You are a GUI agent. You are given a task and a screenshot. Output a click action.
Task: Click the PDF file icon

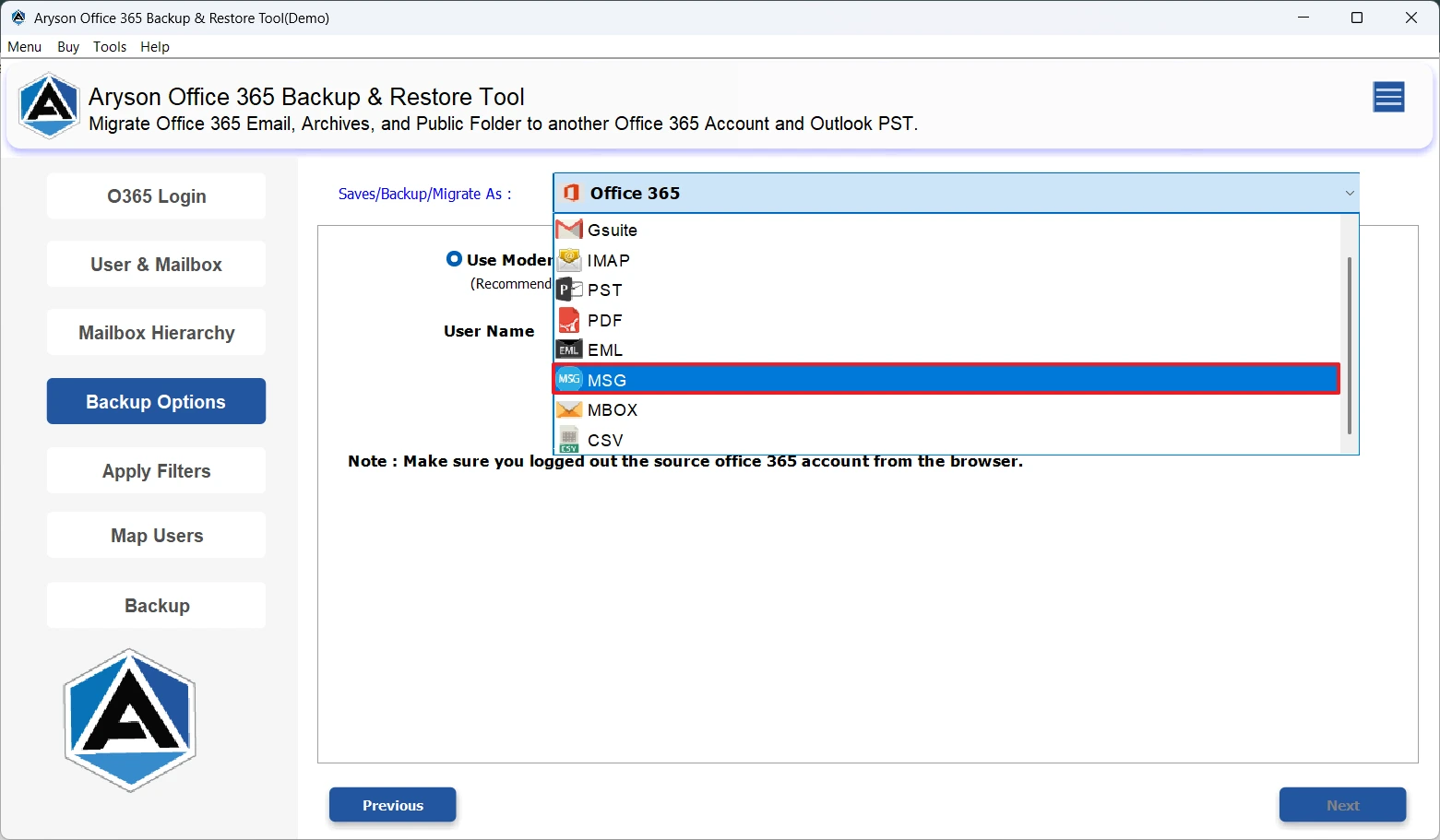(569, 320)
